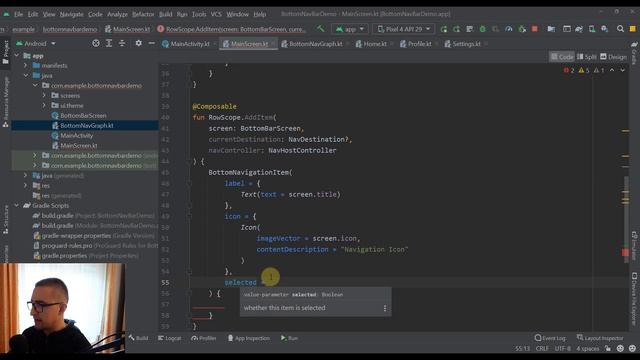This screenshot has height=360, width=640.
Task: Switch editor to Design view
Action: pos(613,57)
